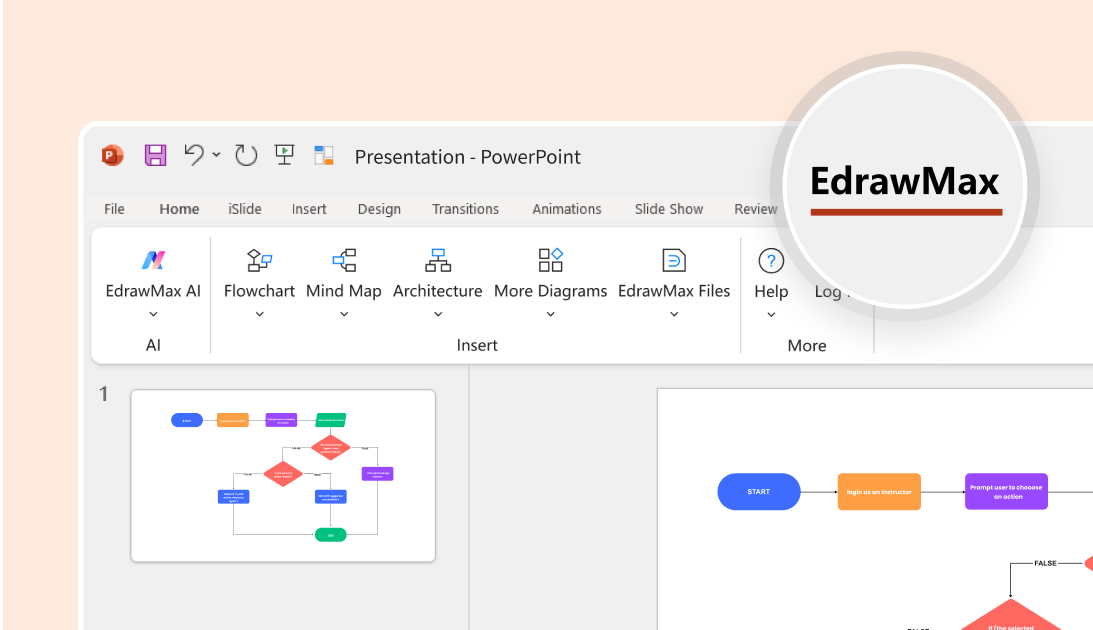Open the File tab
Screen dimensions: 1093x630
point(114,209)
